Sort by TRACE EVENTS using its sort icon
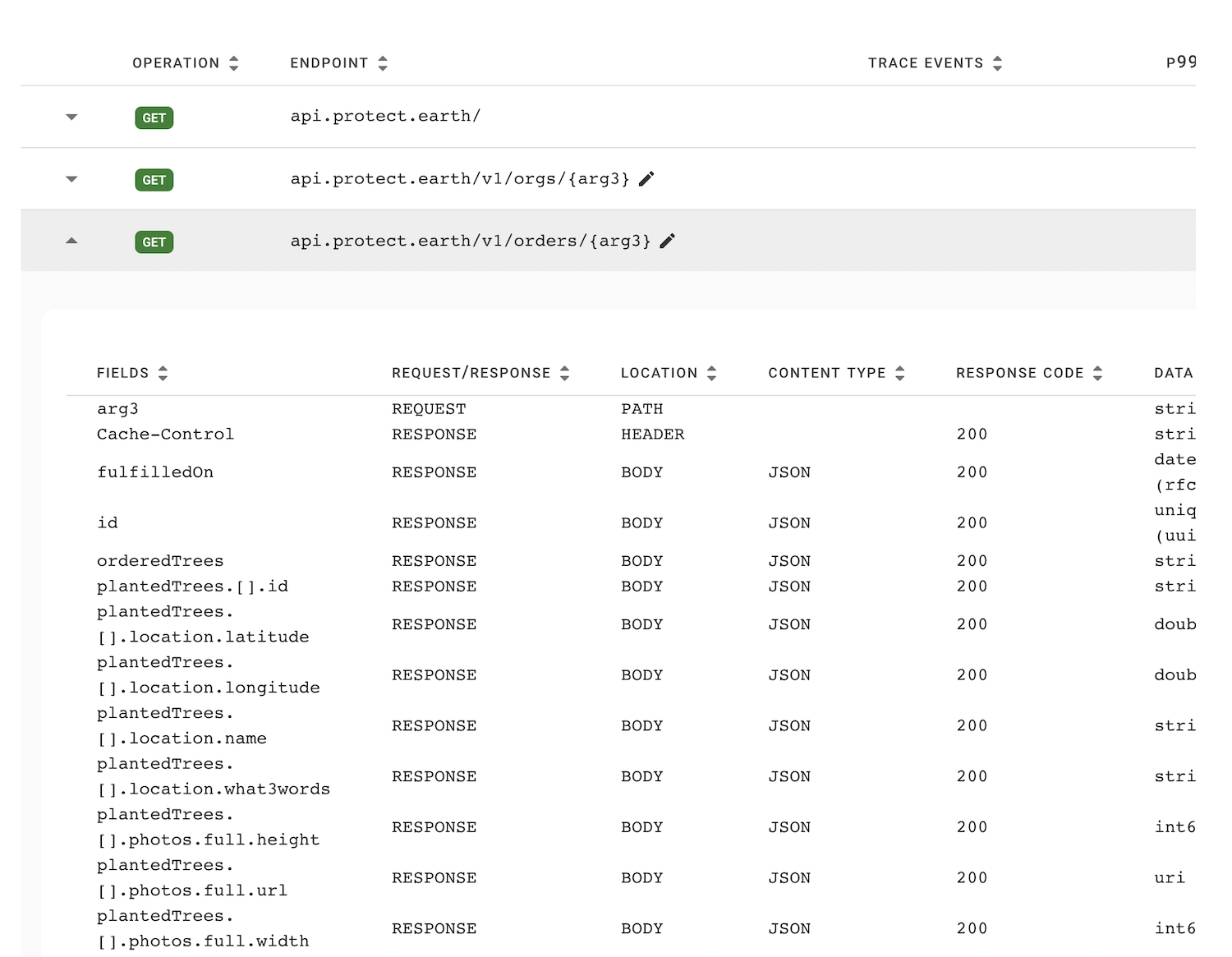1232x957 pixels. 997,62
